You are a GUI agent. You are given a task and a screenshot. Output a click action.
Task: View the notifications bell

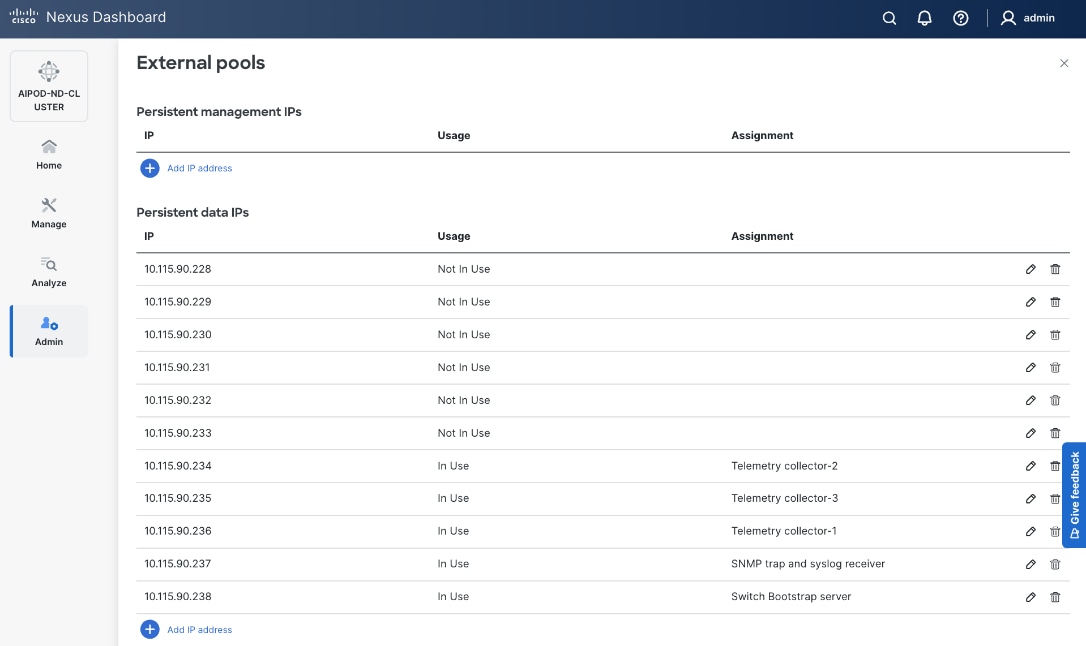924,18
